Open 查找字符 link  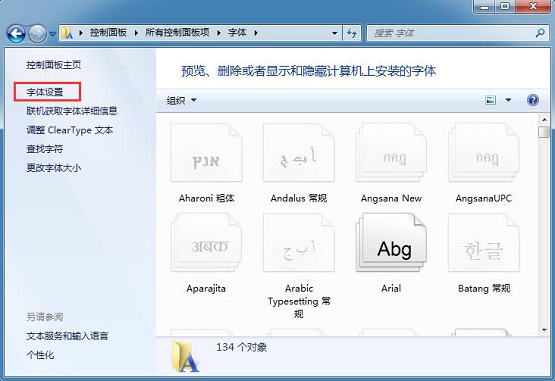point(45,149)
